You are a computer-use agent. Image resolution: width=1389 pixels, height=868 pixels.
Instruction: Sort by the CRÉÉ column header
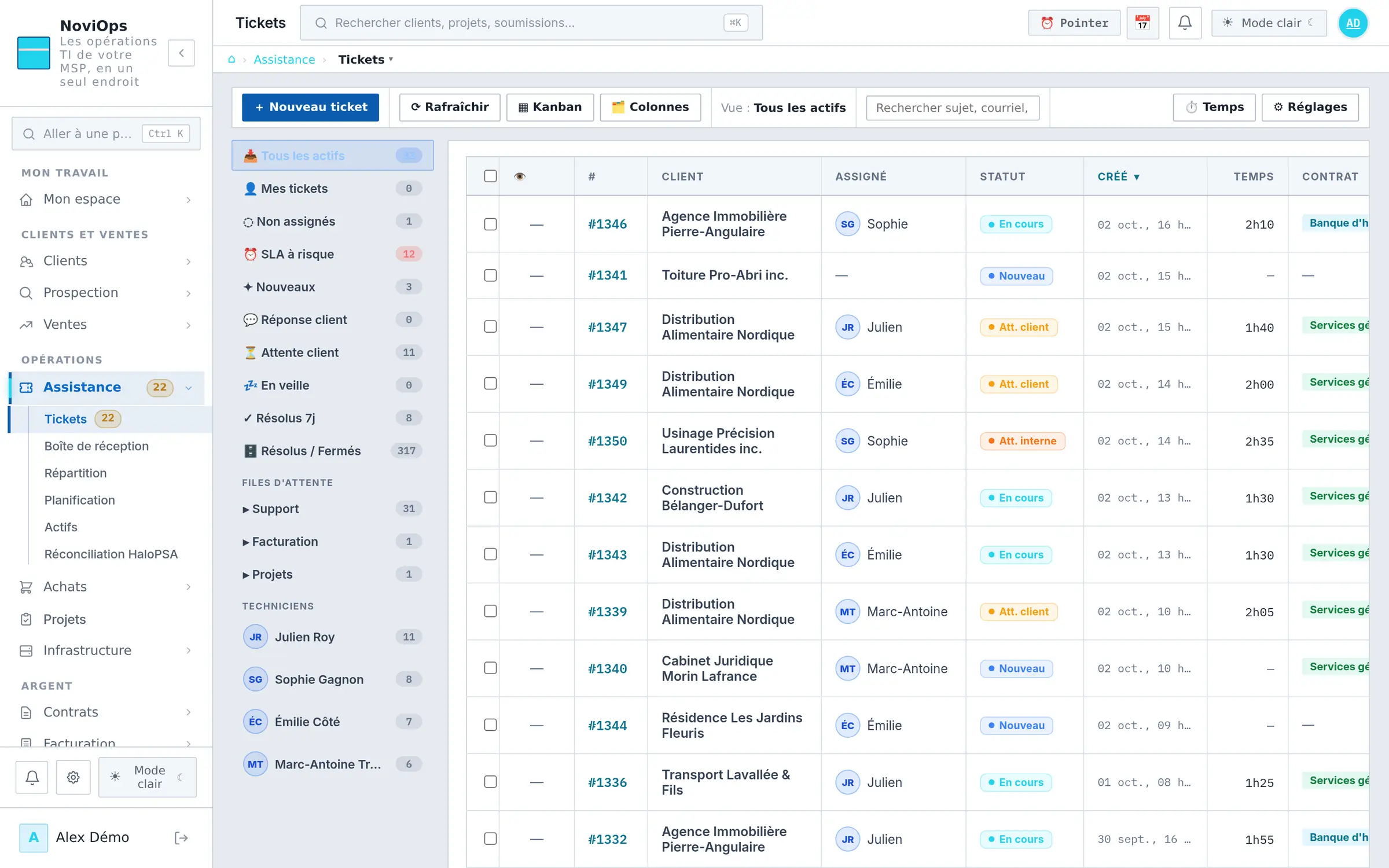point(1118,176)
